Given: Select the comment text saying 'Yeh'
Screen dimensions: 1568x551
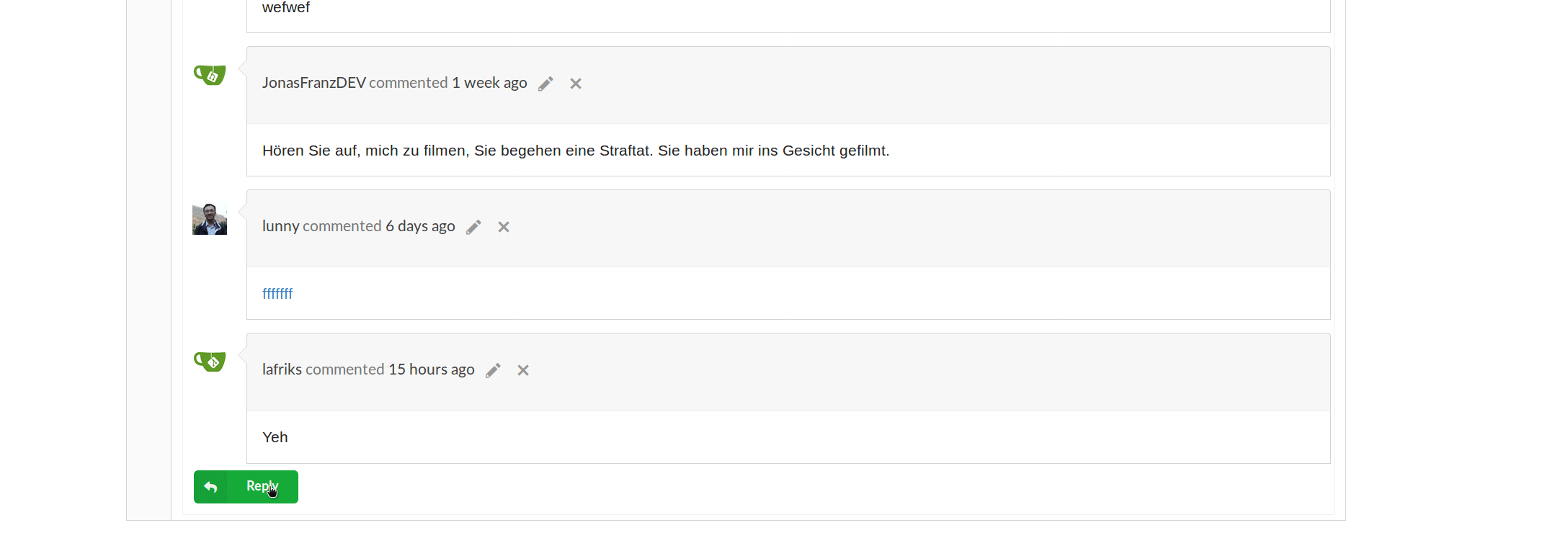Looking at the screenshot, I should pyautogui.click(x=275, y=436).
